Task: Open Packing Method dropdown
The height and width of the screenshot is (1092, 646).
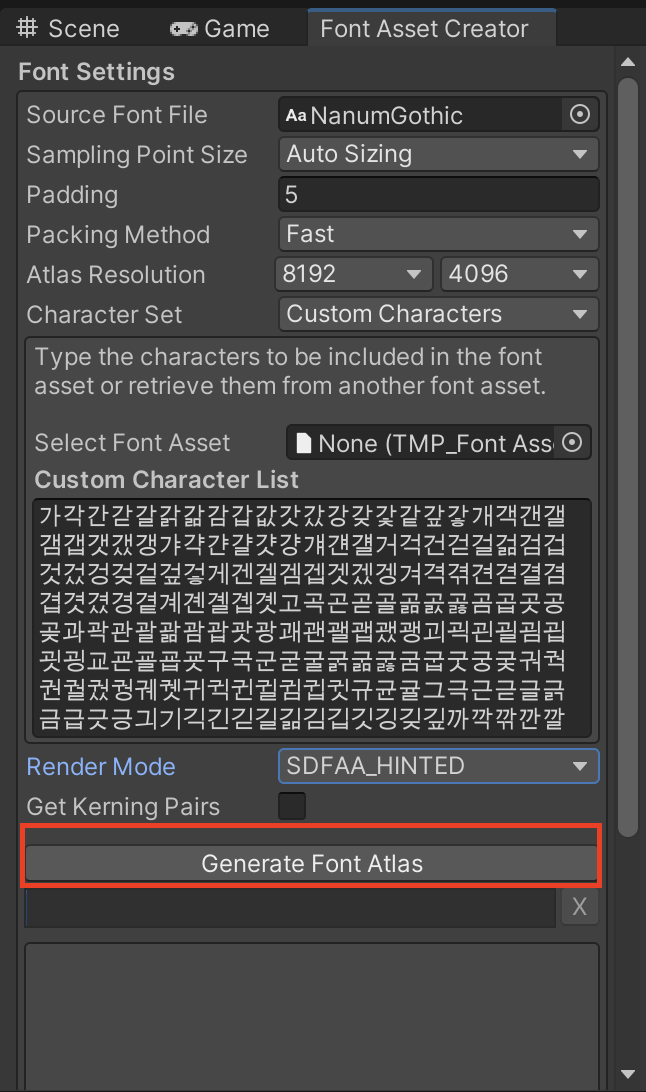Action: [x=439, y=234]
